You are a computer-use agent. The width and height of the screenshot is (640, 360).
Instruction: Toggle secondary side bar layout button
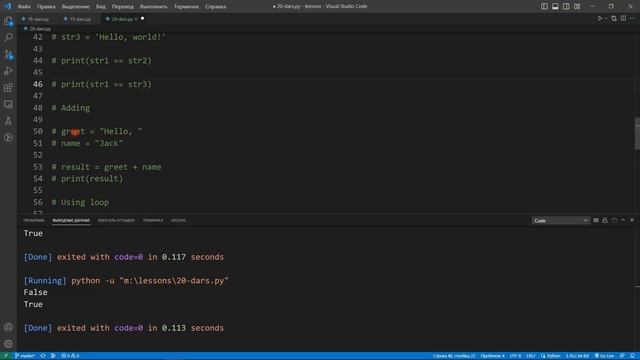566,6
